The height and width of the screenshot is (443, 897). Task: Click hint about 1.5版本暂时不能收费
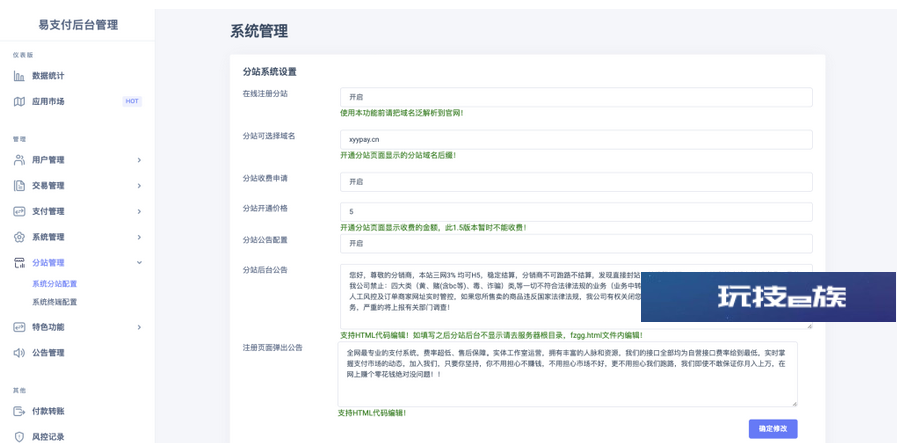point(434,228)
